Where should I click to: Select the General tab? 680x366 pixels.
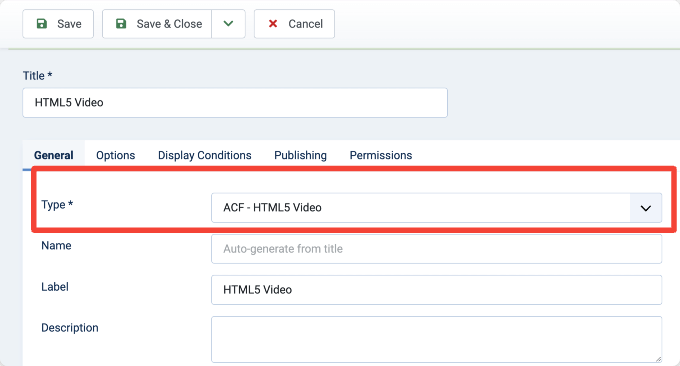(x=54, y=155)
